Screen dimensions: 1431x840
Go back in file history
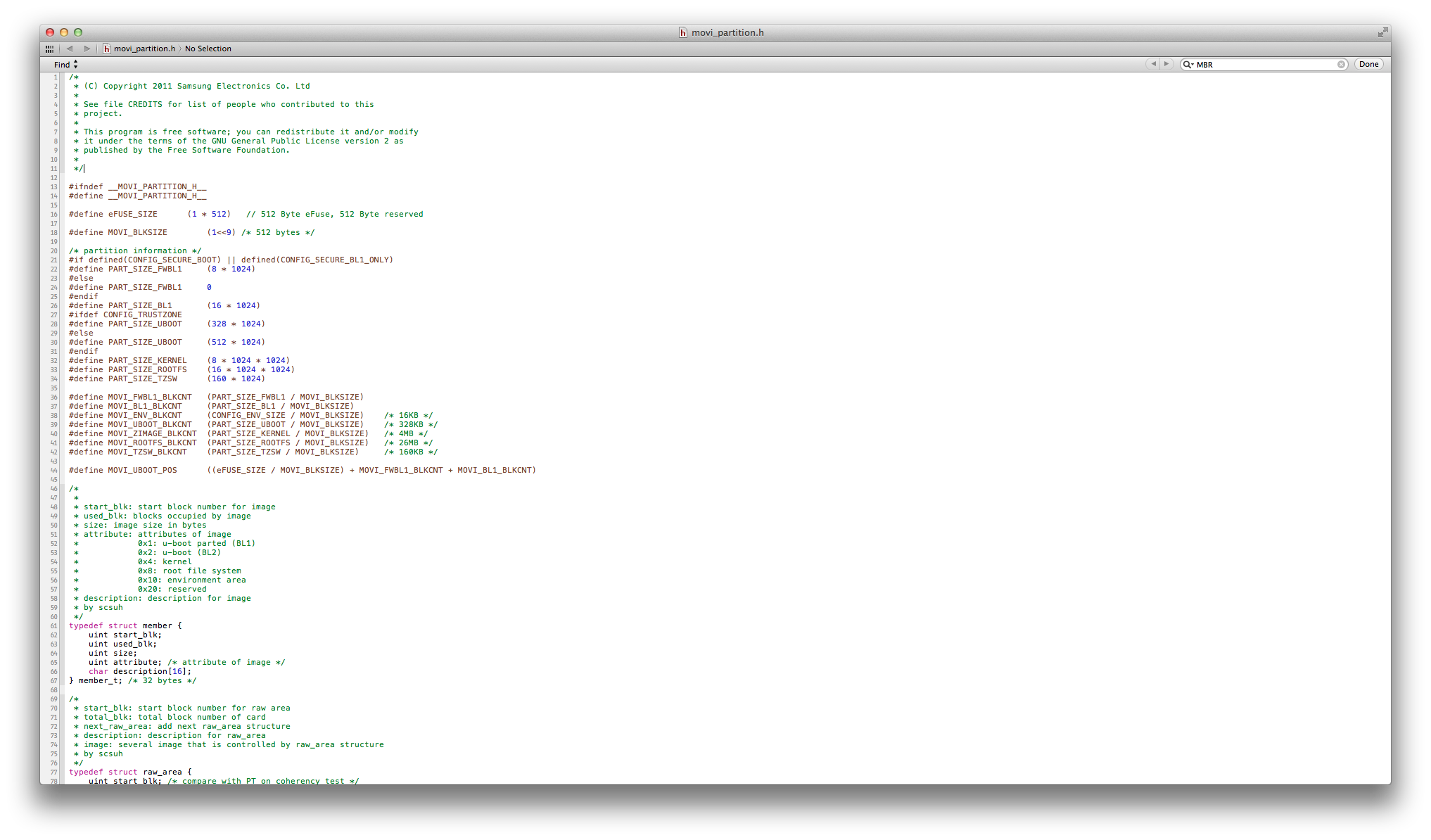tap(70, 49)
